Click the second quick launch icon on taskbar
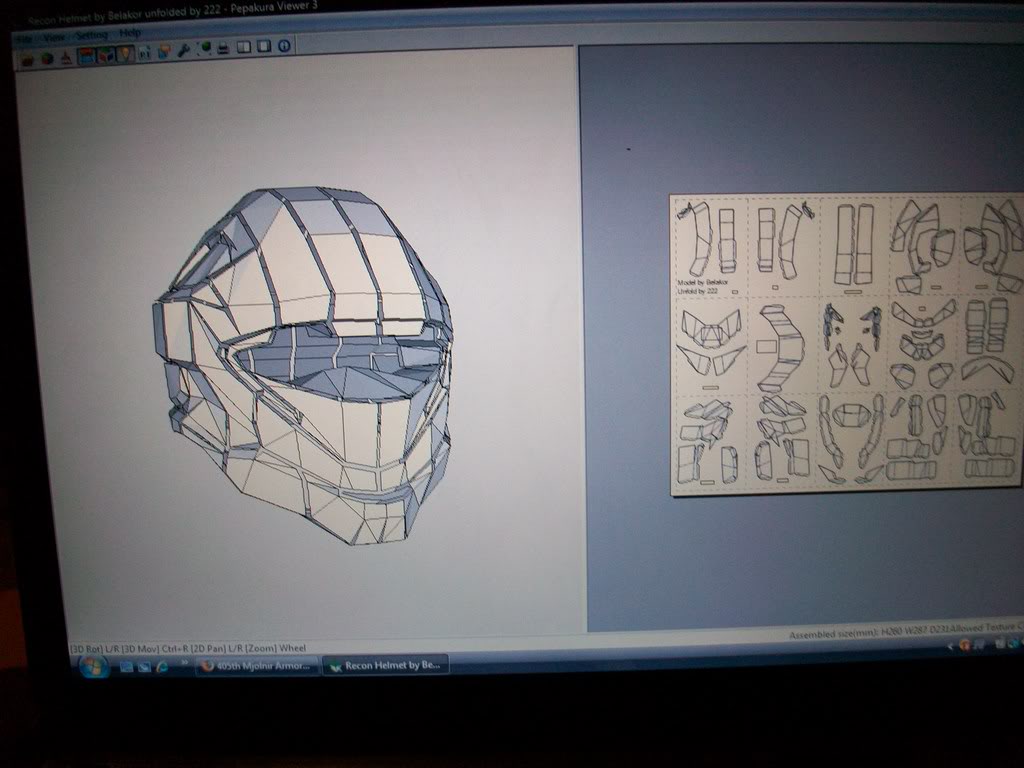This screenshot has width=1024, height=768. (144, 667)
